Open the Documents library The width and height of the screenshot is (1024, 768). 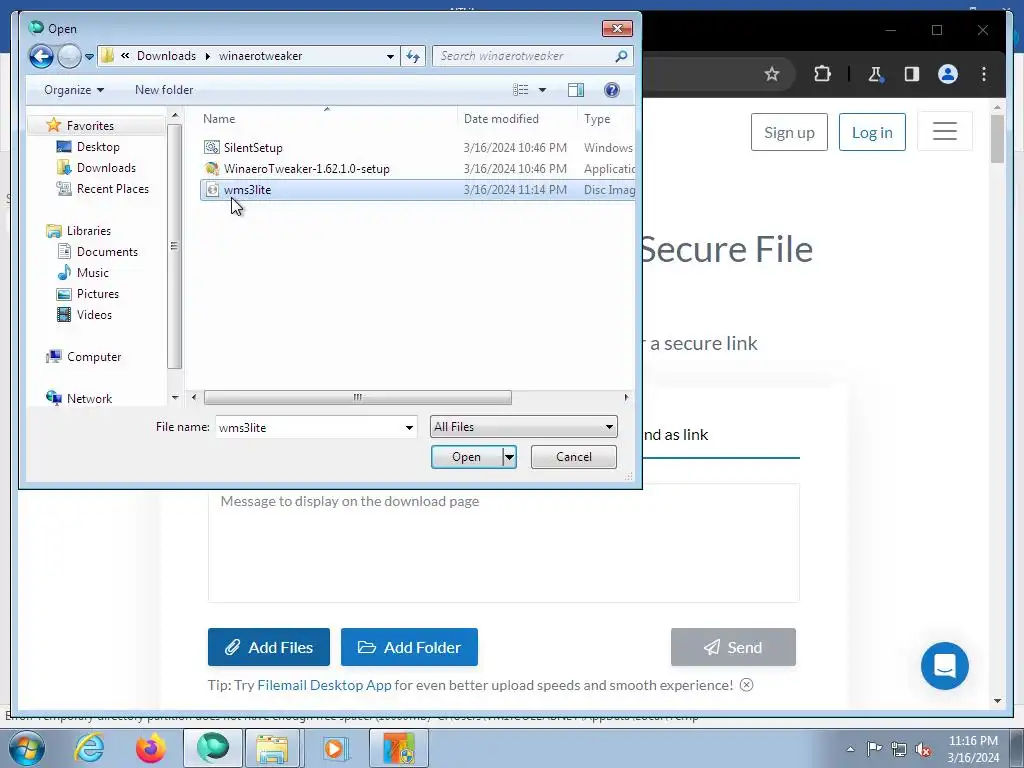tap(107, 251)
